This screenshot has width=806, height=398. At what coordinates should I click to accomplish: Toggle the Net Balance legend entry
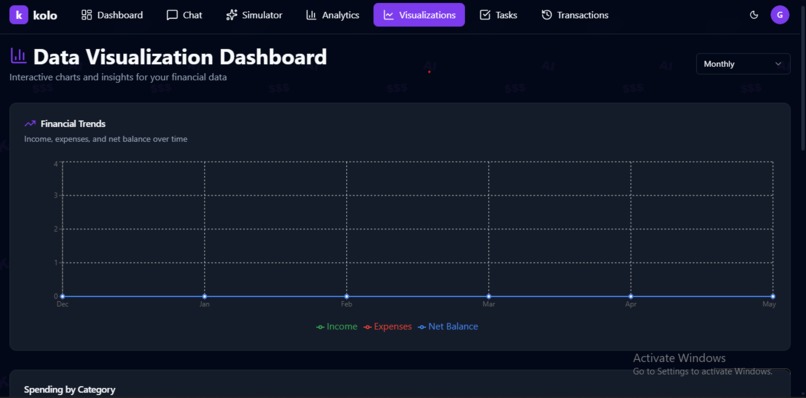click(x=448, y=327)
